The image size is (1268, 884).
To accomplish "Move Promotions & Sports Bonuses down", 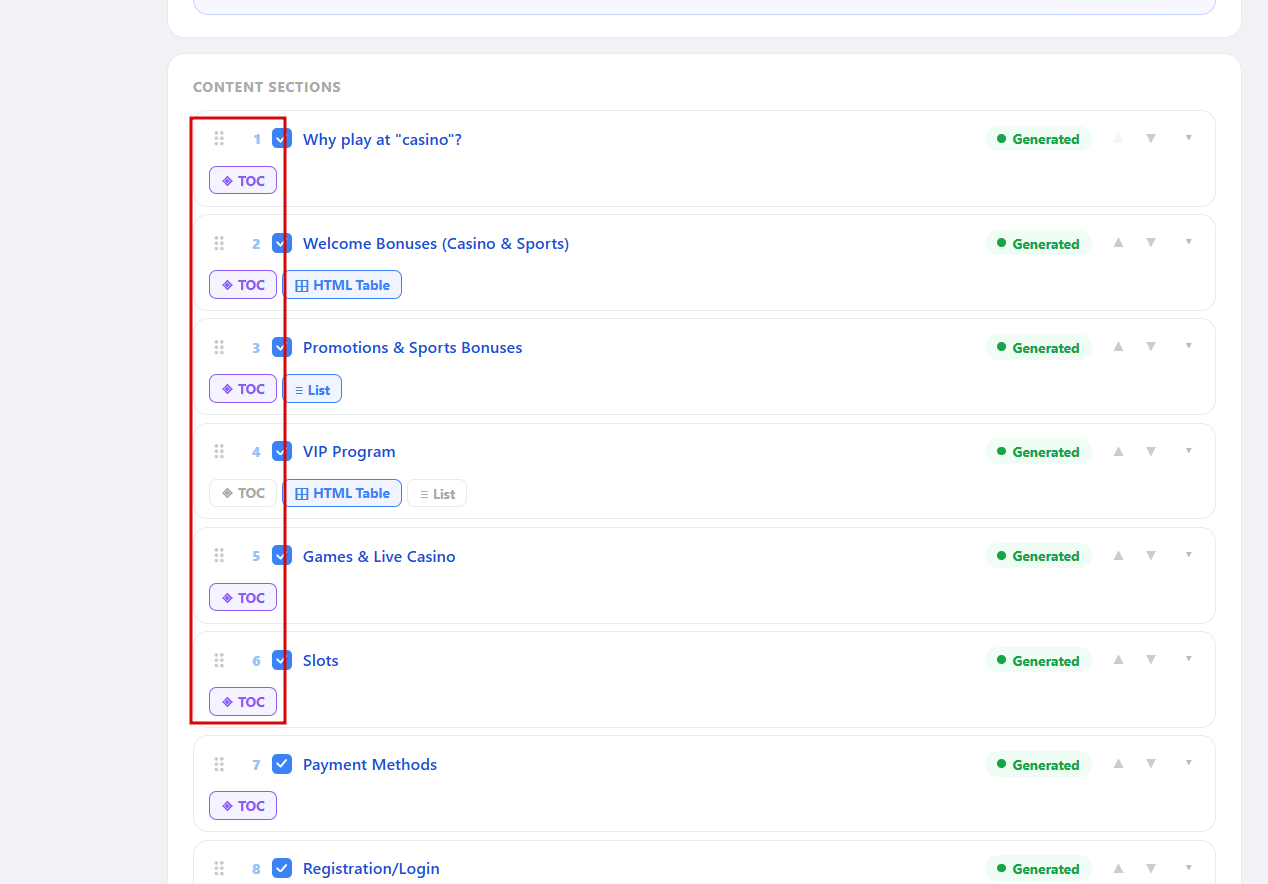I will pos(1151,346).
